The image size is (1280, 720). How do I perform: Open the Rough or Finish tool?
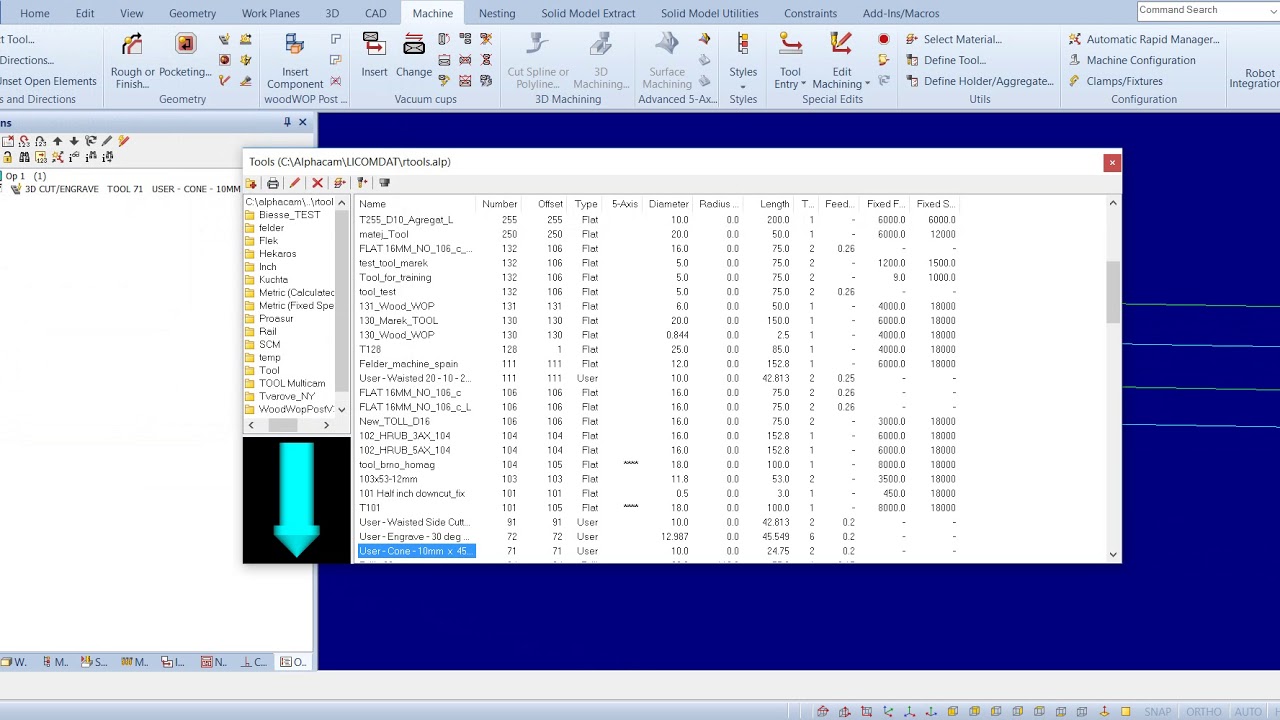point(132,60)
